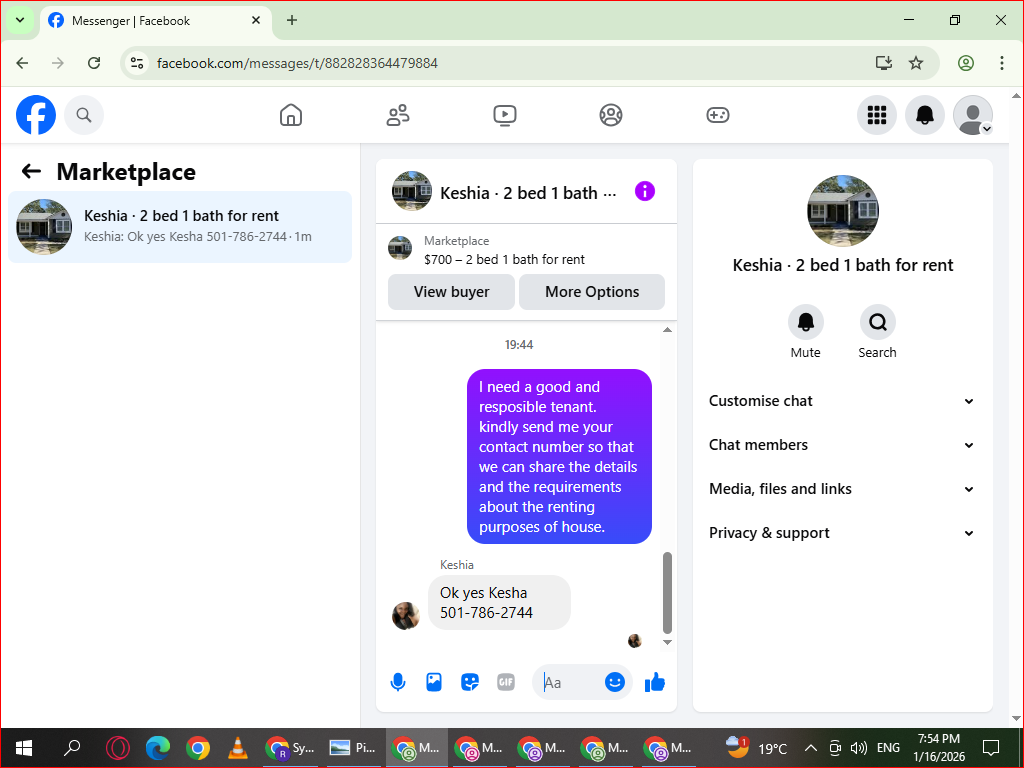Mute the conversation with bell icon
1024x768 pixels.
click(805, 322)
